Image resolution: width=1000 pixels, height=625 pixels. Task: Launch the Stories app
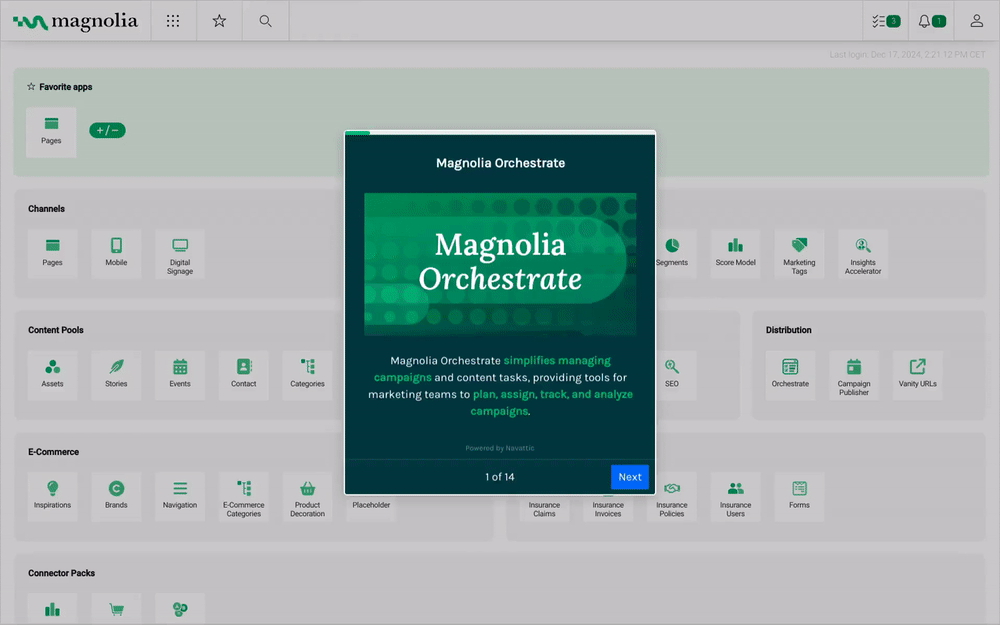coord(116,372)
